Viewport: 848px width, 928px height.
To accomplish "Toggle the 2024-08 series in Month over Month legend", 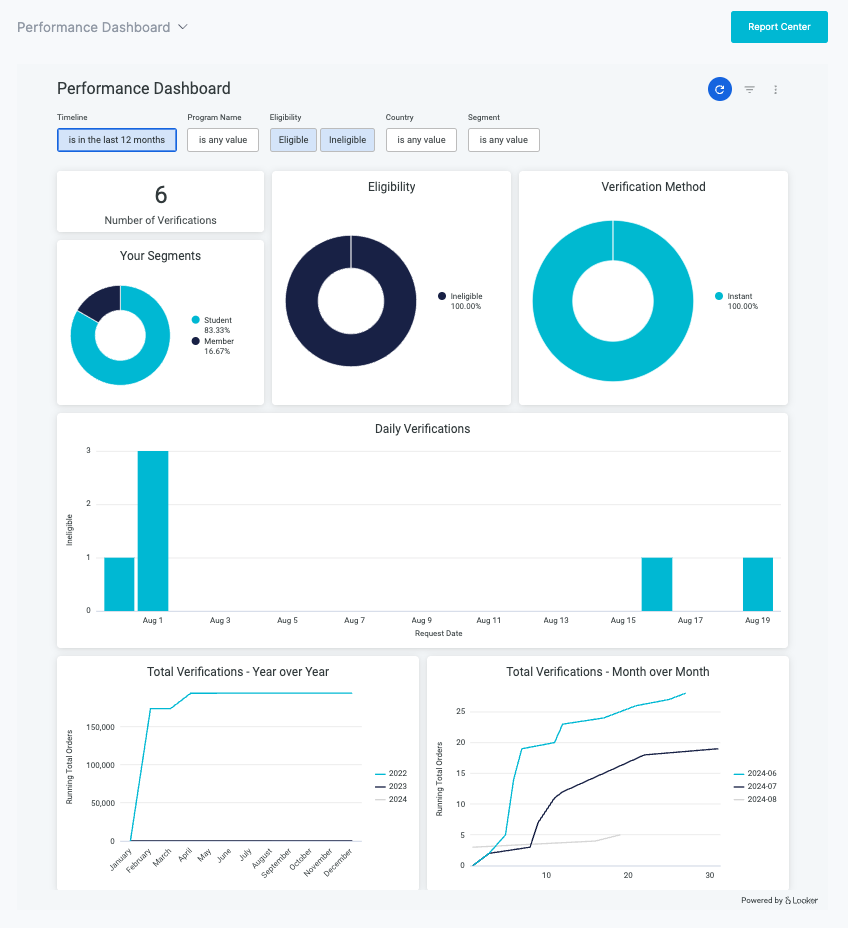I will pos(755,800).
